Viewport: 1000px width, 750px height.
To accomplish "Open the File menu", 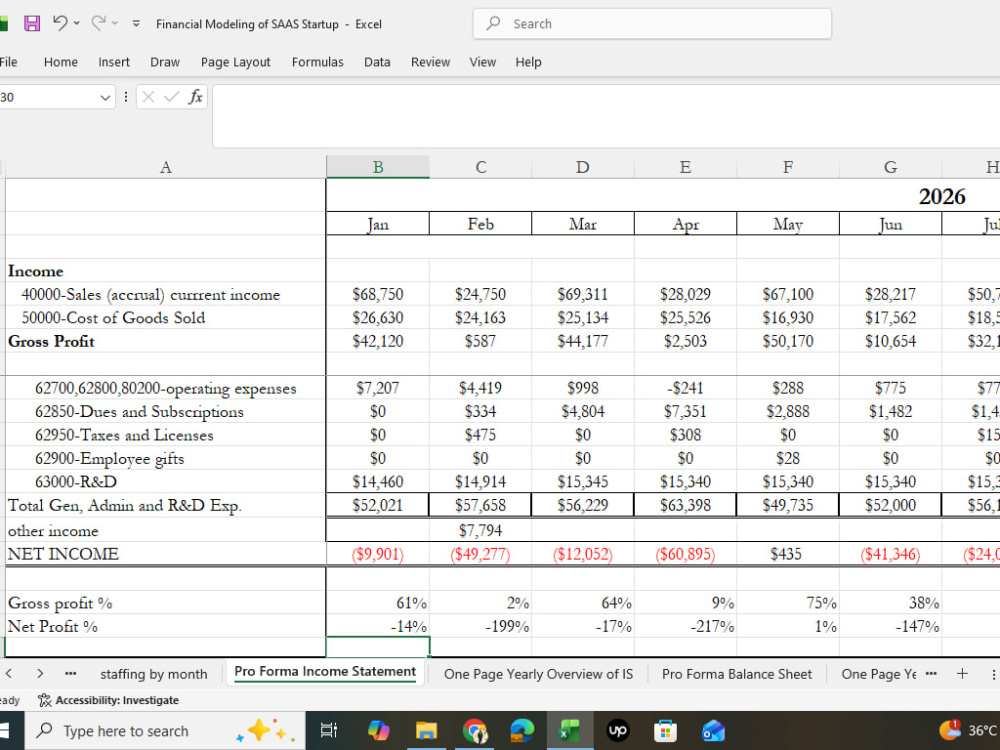I will click(x=8, y=62).
